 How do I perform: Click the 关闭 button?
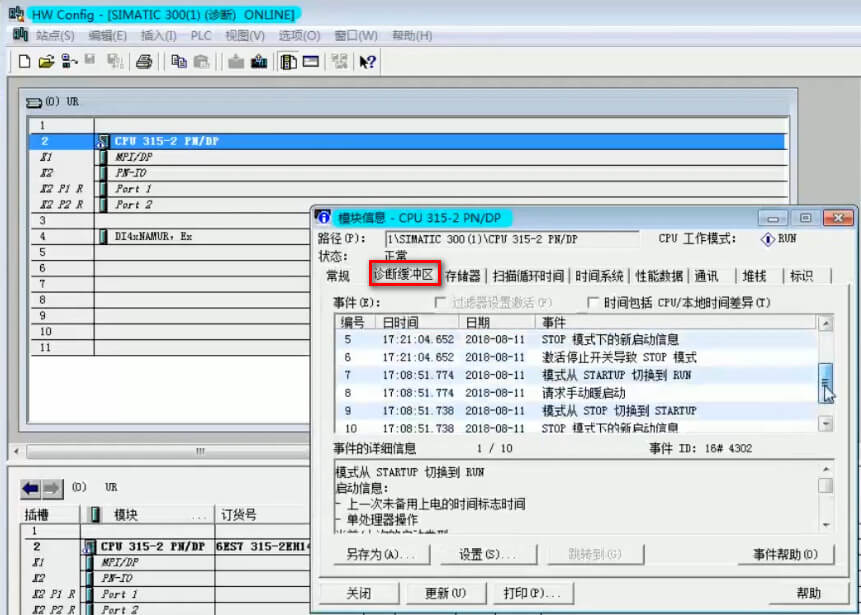pyautogui.click(x=359, y=593)
